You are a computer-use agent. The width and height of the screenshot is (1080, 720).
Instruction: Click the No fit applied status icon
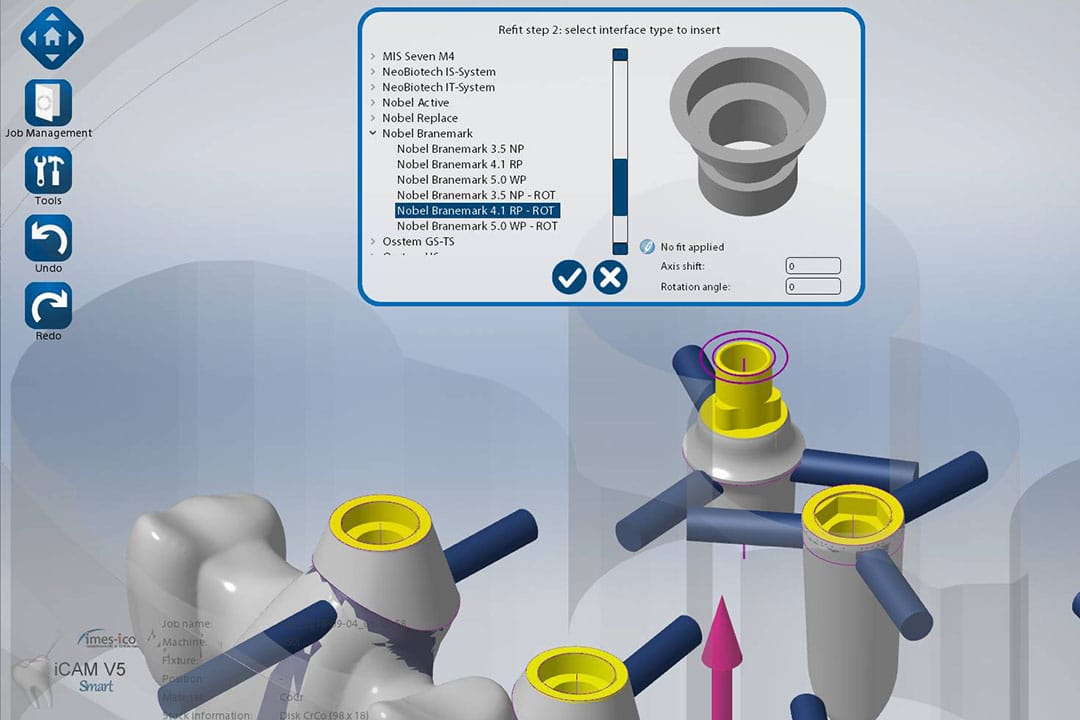[647, 247]
